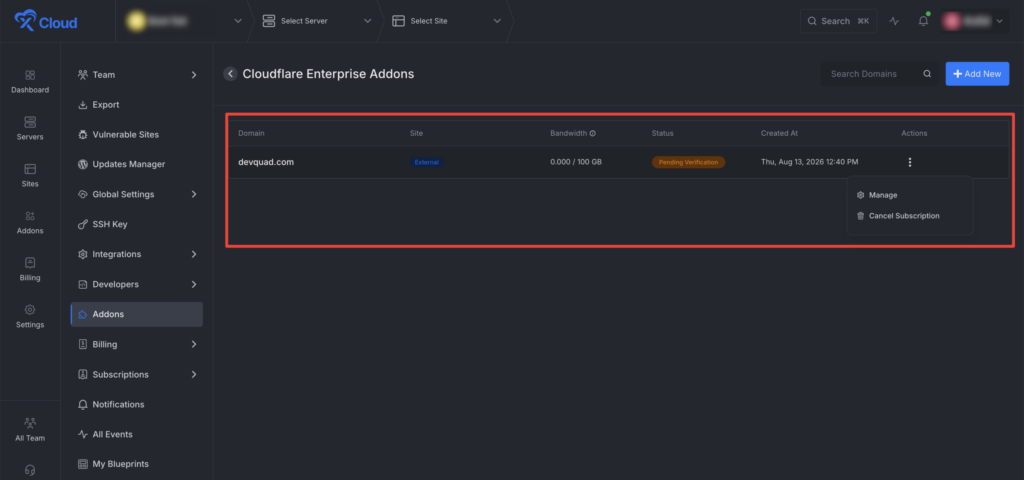Open the Servers icon in left rail
1024x480 pixels.
pyautogui.click(x=30, y=122)
